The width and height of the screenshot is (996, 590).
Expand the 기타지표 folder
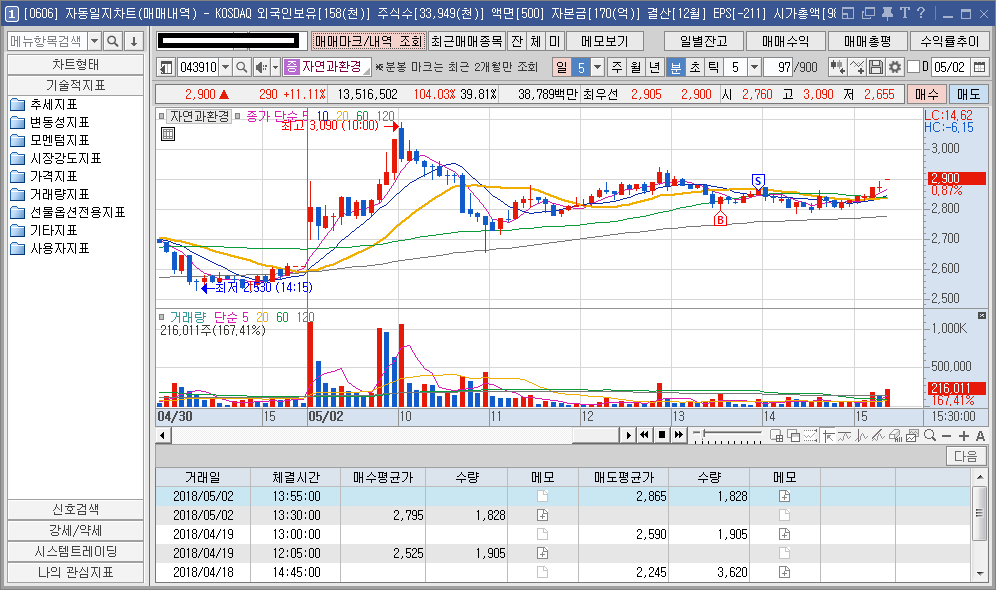[53, 230]
